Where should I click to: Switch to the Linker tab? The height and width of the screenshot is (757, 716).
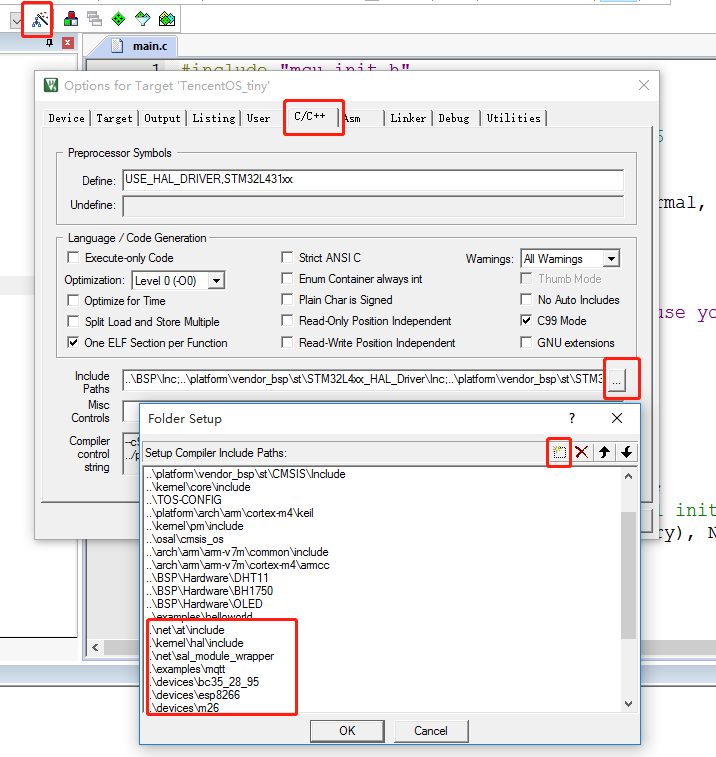click(408, 118)
